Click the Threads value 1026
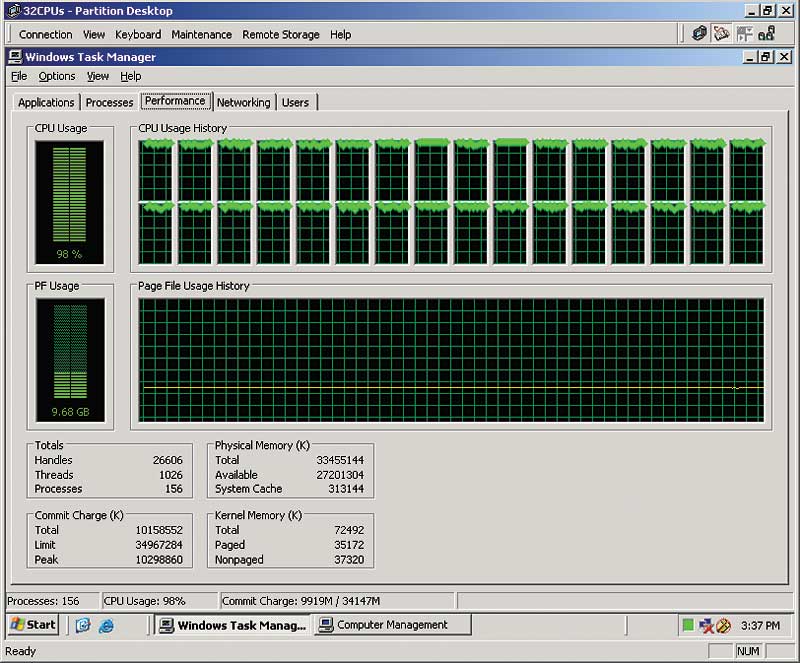Screen dimensions: 800x663 170,475
